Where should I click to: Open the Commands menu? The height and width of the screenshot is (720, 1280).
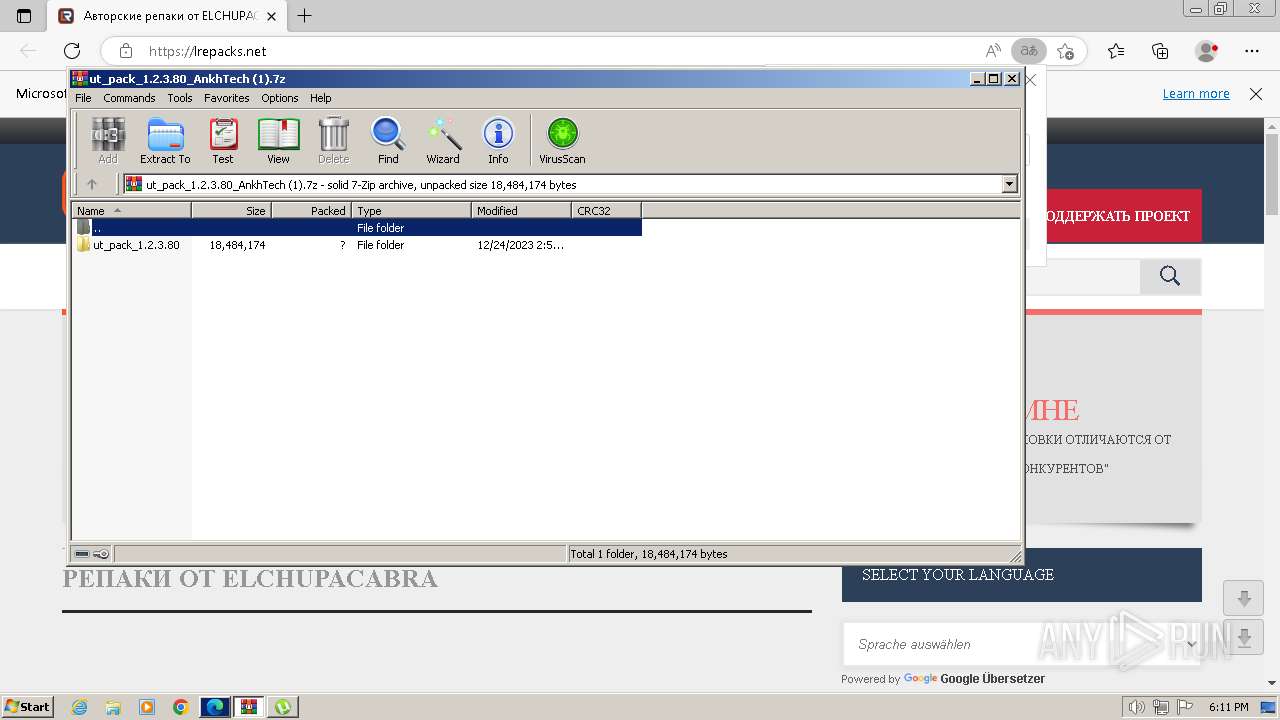click(x=129, y=98)
